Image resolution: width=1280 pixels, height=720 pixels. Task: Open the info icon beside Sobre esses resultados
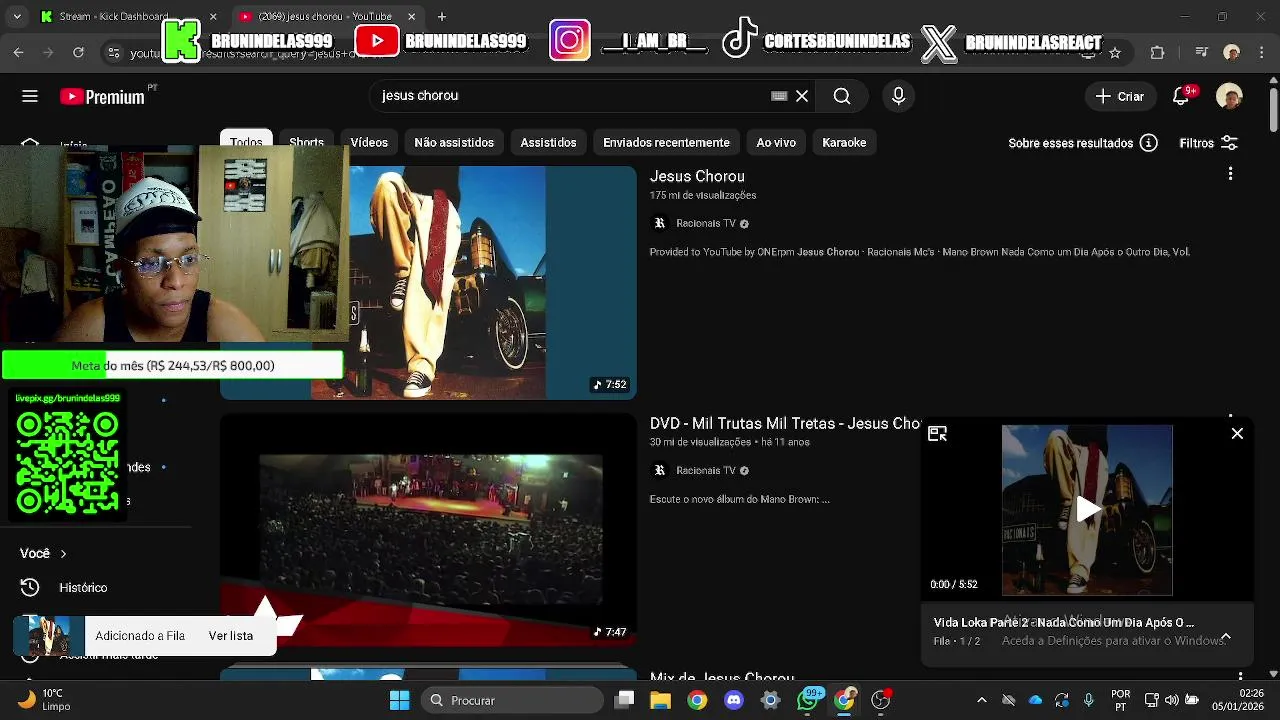(1148, 143)
